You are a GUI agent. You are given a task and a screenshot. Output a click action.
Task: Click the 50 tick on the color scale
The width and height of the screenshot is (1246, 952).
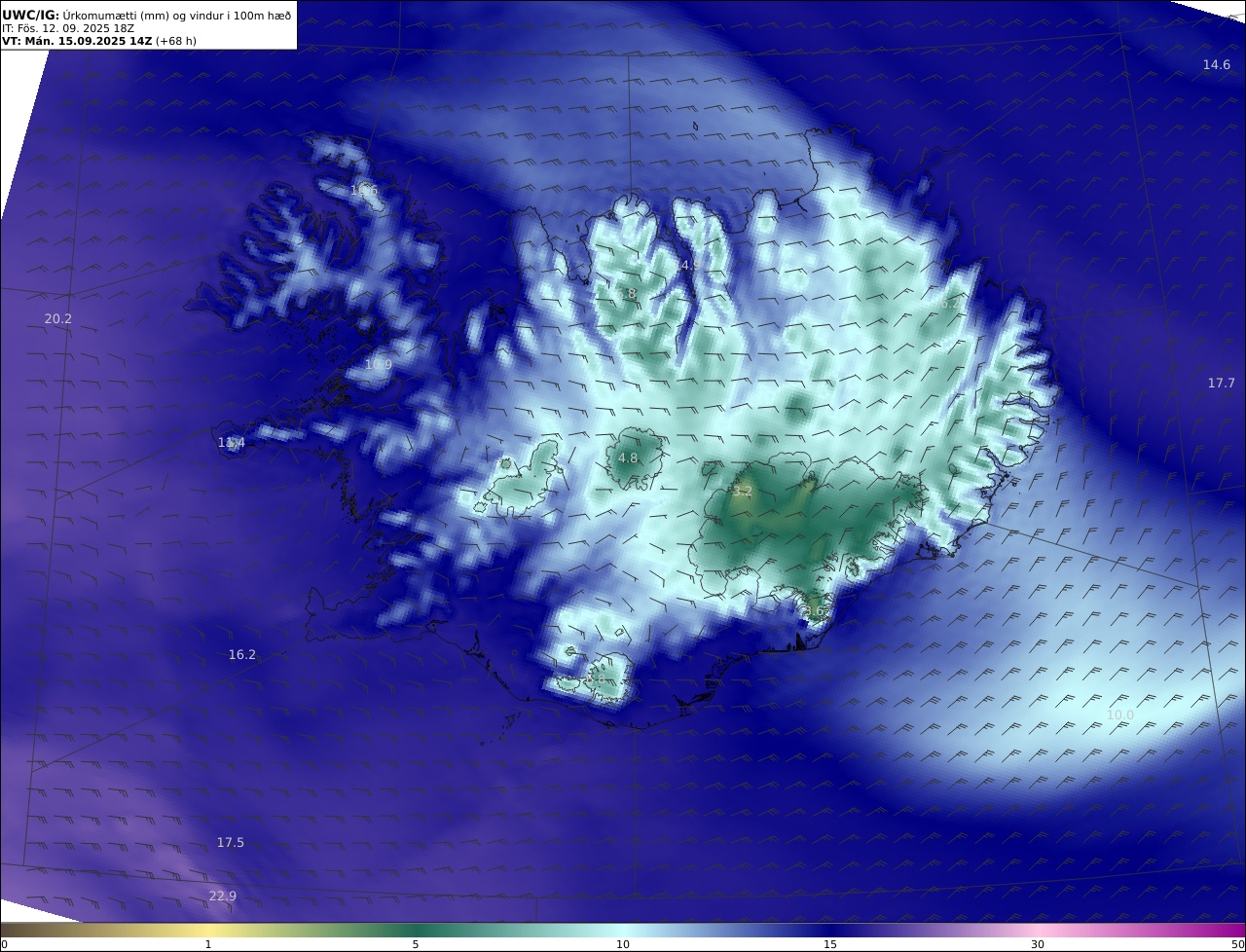(x=1237, y=944)
